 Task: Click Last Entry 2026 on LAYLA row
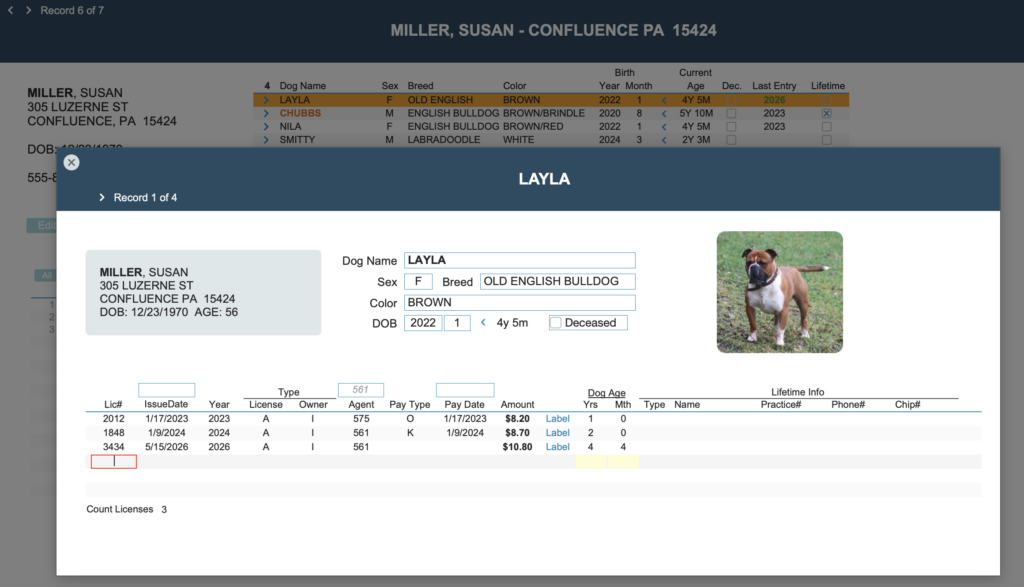coord(774,100)
